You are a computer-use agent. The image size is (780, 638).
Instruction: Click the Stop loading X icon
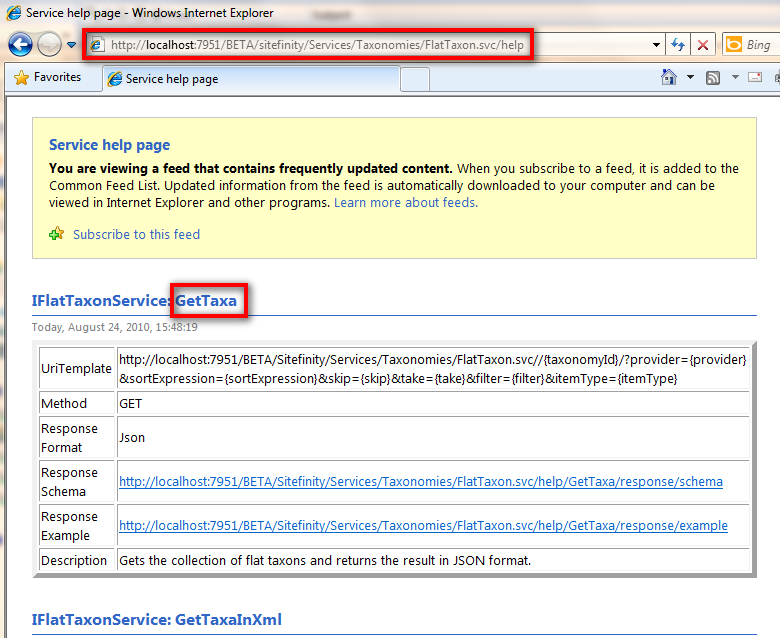click(x=703, y=45)
